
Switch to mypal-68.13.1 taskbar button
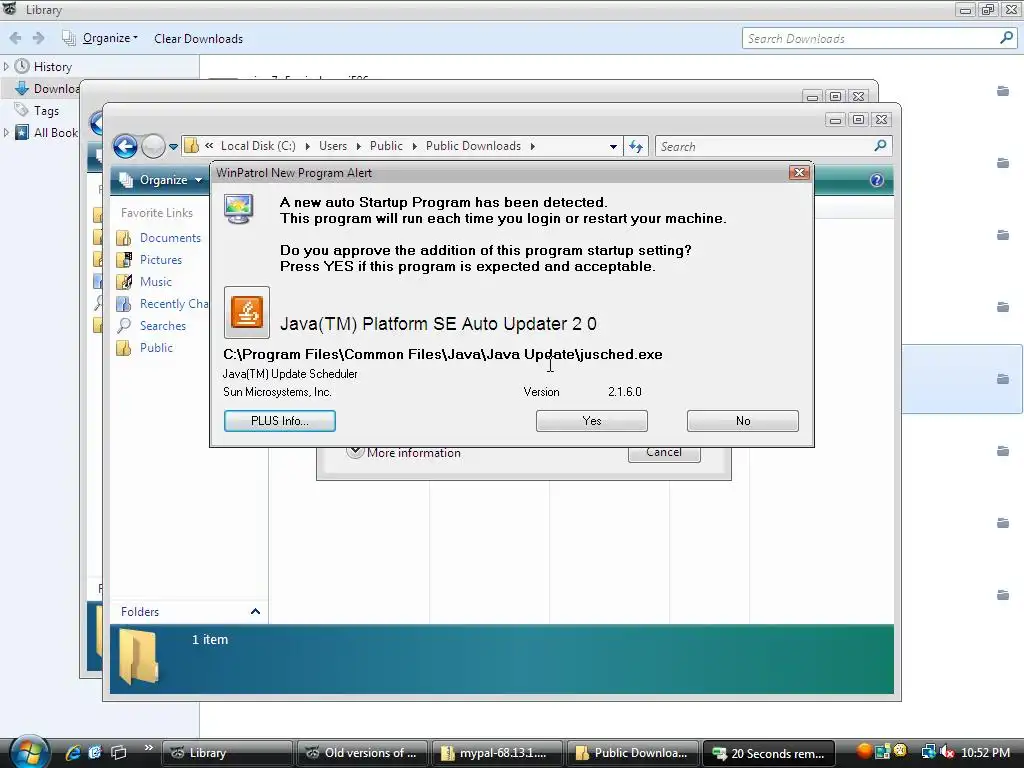pyautogui.click(x=497, y=753)
